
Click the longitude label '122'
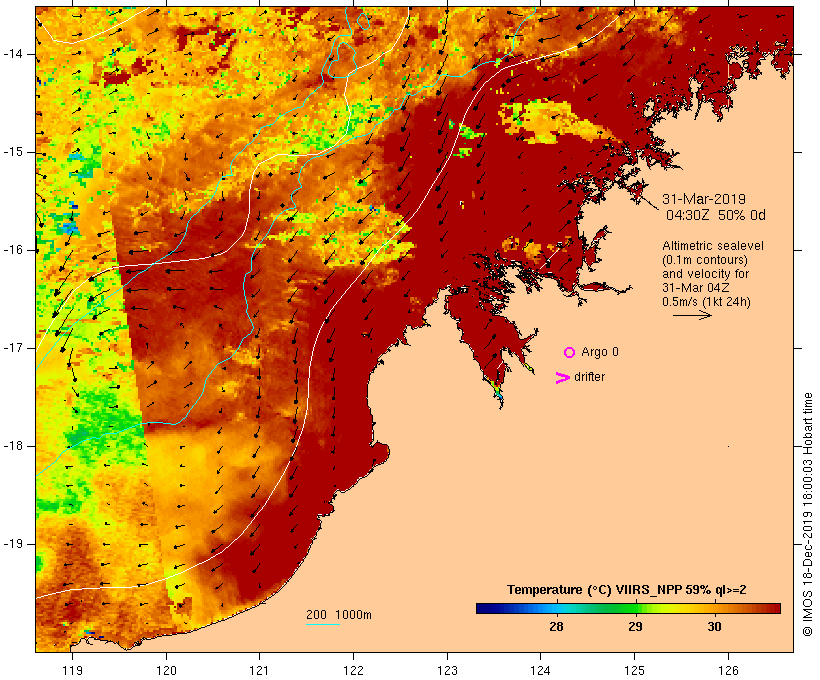click(354, 670)
